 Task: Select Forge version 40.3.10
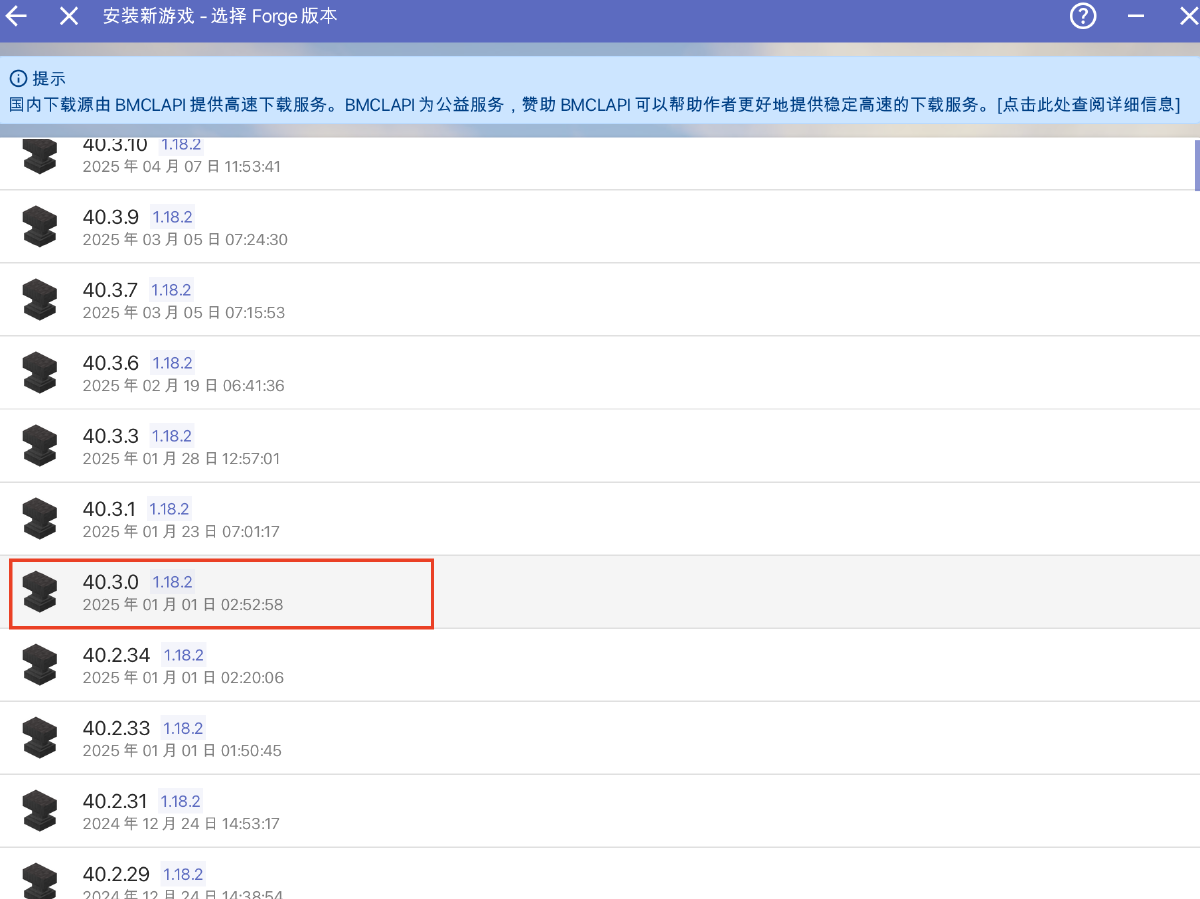point(115,146)
